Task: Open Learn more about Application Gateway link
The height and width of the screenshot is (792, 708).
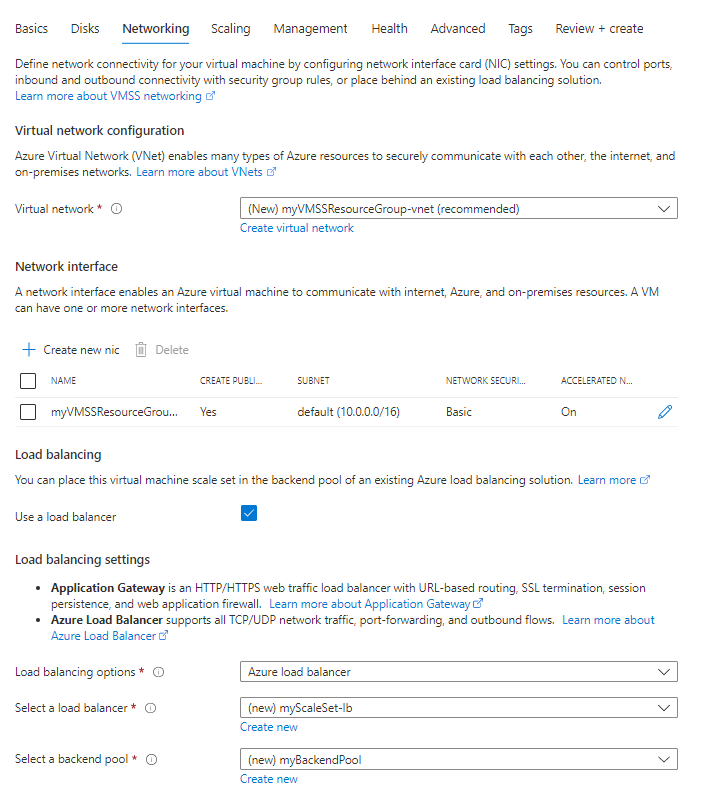Action: point(369,604)
